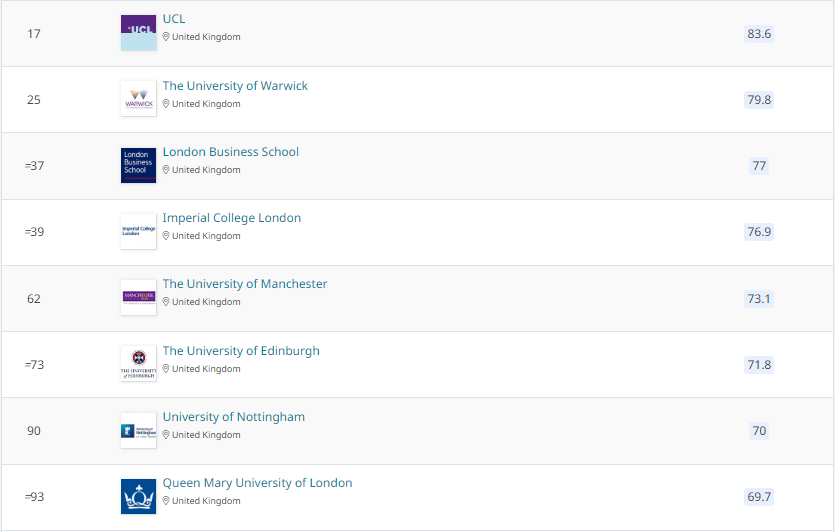Open Queen Mary University of London link
The height and width of the screenshot is (532, 835).
tap(257, 483)
